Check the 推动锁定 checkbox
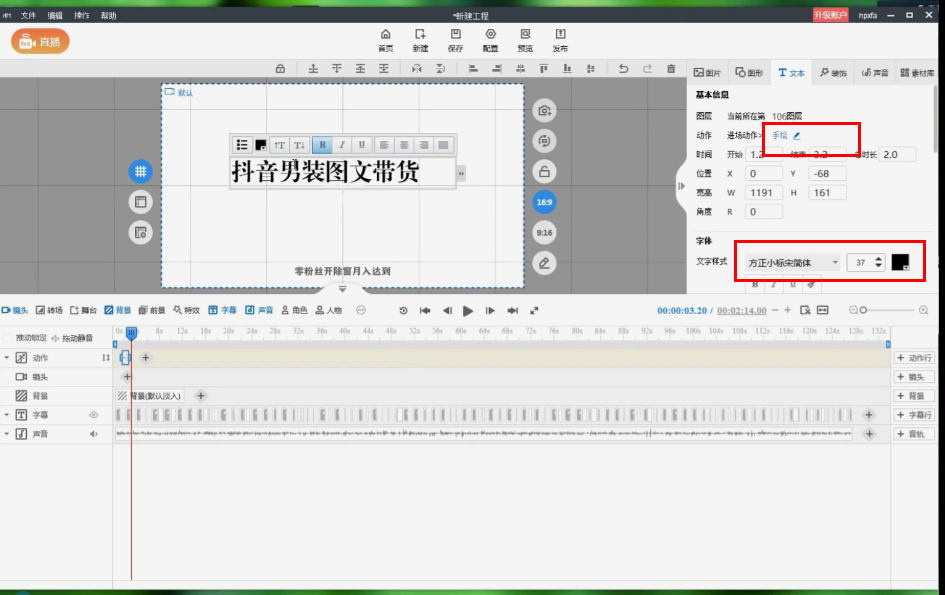 point(7,338)
